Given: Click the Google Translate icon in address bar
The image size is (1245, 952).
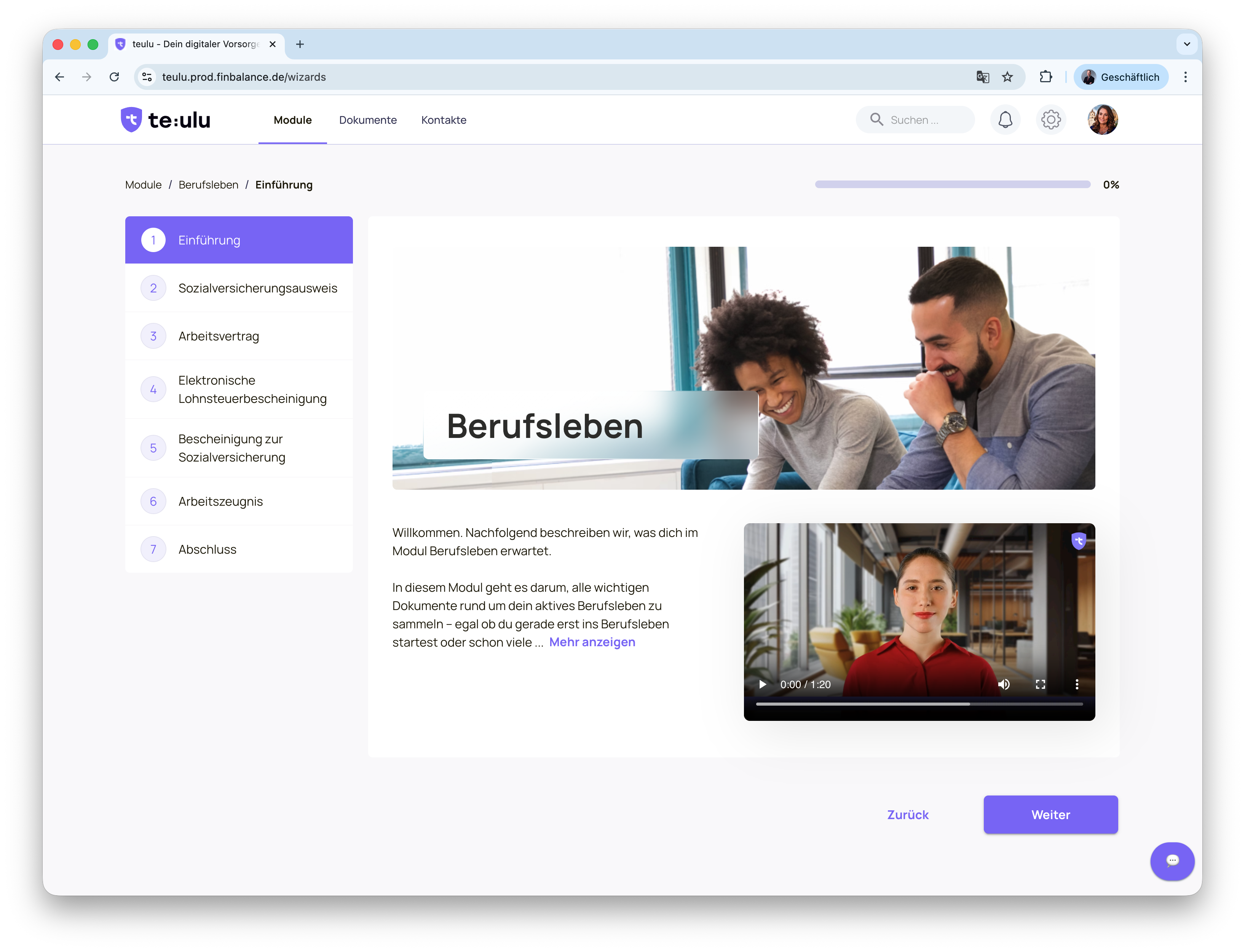Looking at the screenshot, I should click(x=983, y=77).
